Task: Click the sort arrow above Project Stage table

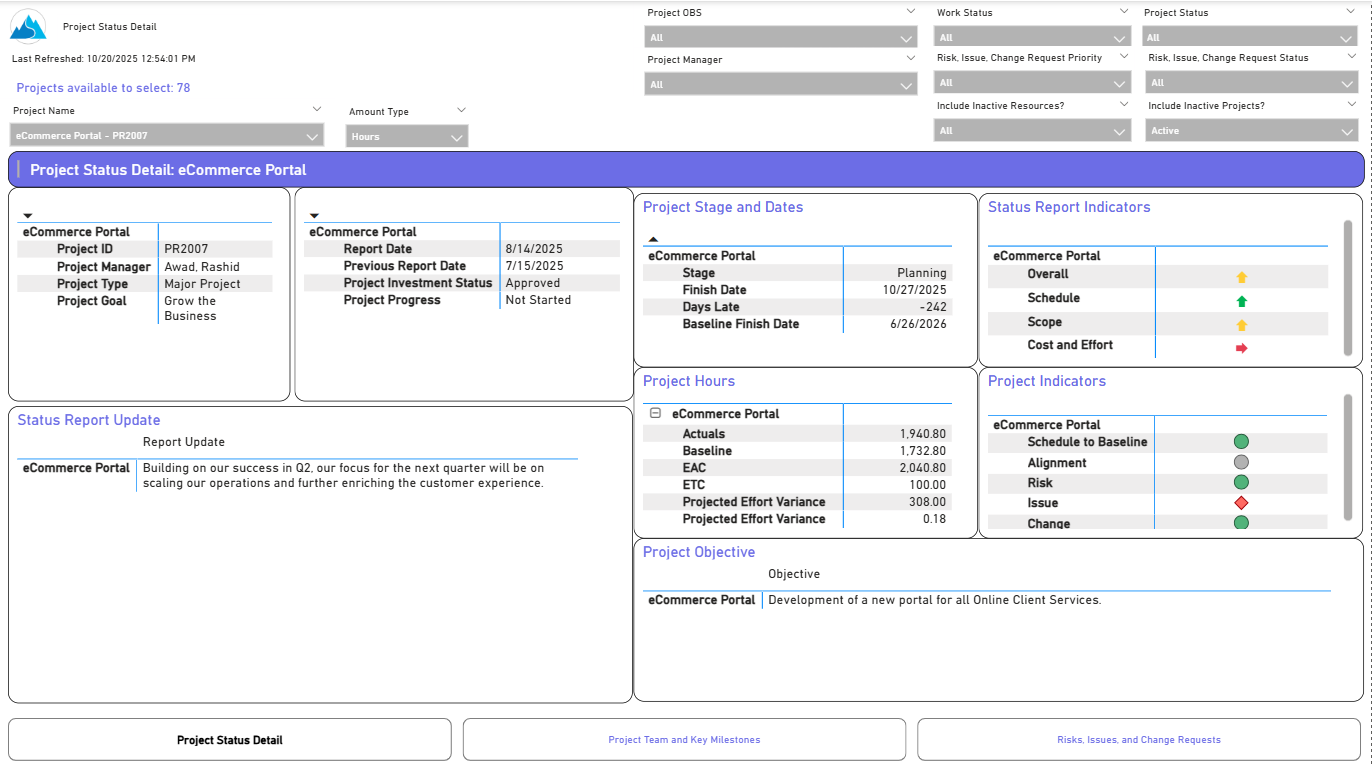Action: click(x=653, y=239)
